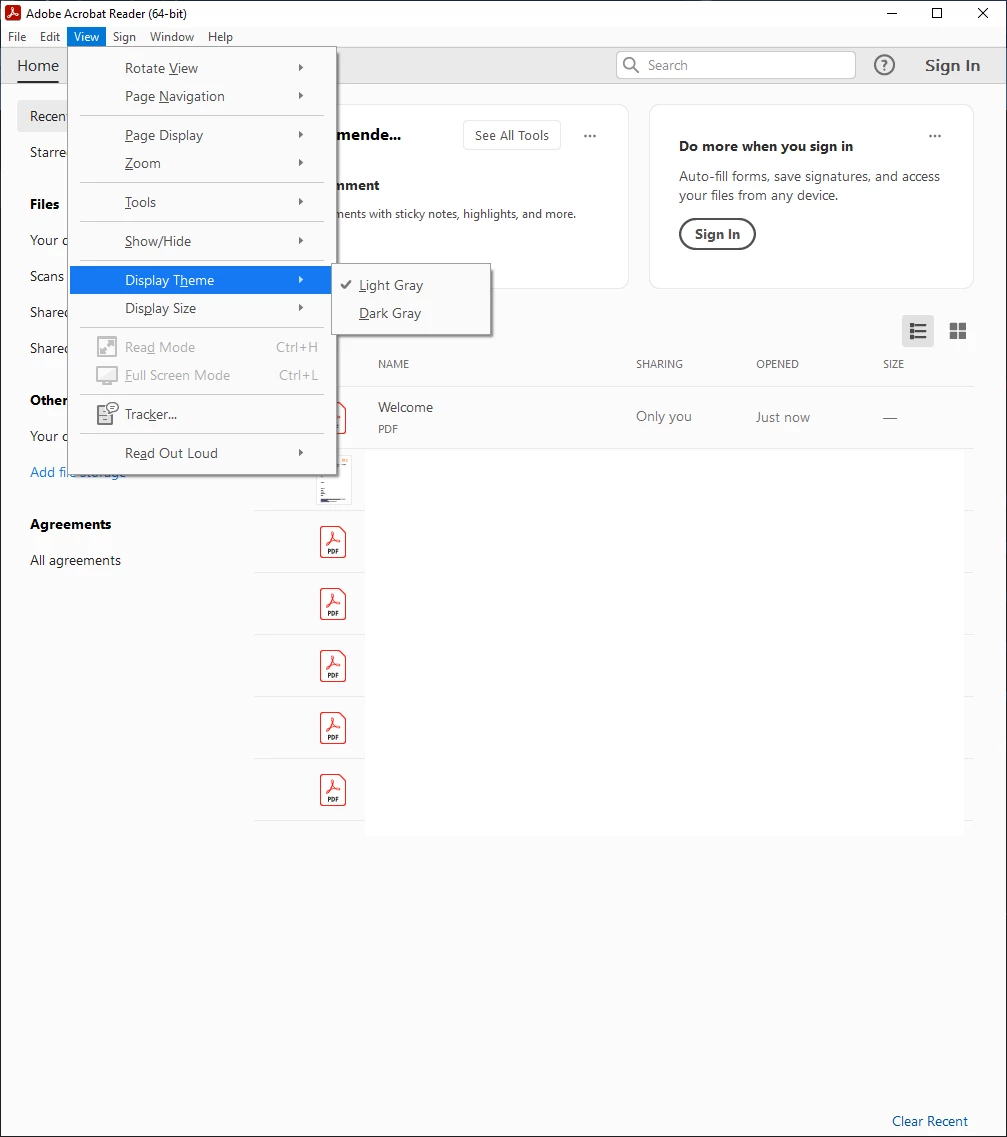Sort files by SIZE column header
The height and width of the screenshot is (1137, 1007).
(x=893, y=364)
